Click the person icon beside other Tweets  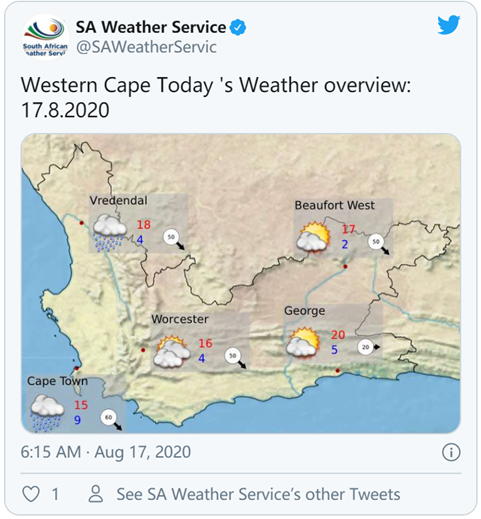96,494
